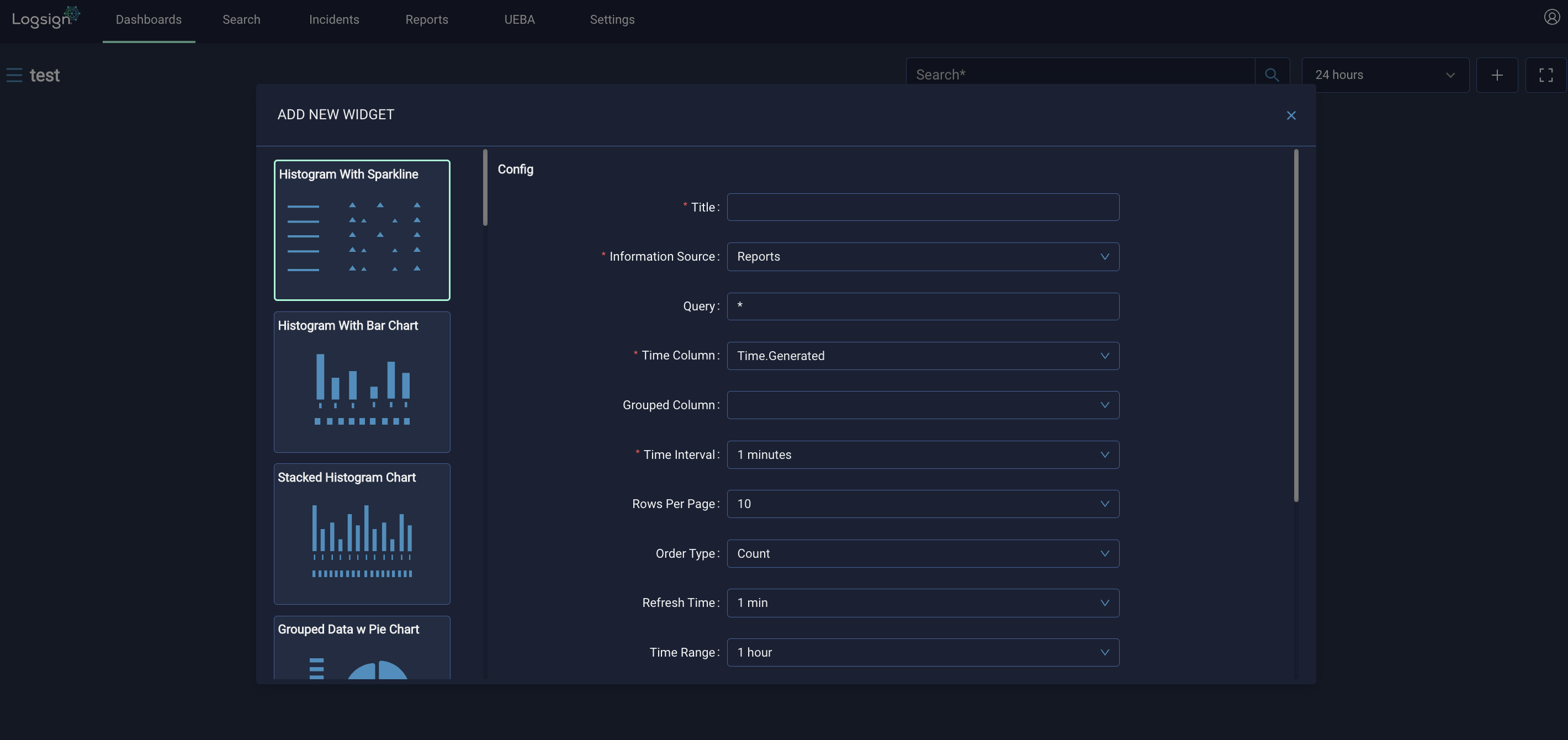Click the test dashboard title
Viewport: 1568px width, 740px height.
click(x=44, y=75)
